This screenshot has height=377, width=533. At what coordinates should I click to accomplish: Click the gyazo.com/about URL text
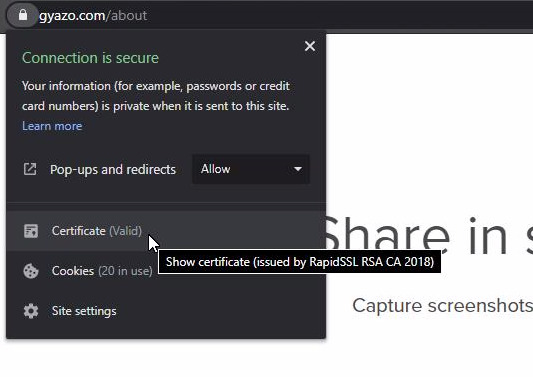(93, 16)
